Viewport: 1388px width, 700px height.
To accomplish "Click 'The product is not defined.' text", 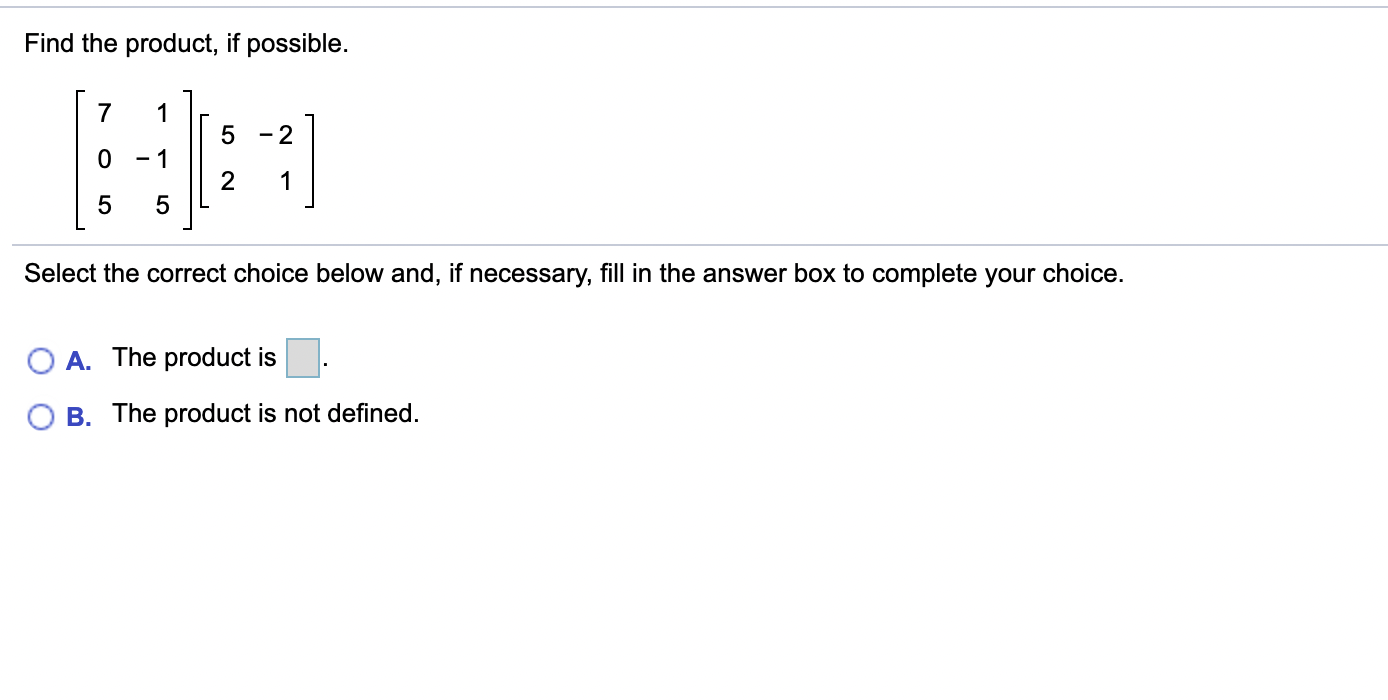I will (x=265, y=414).
